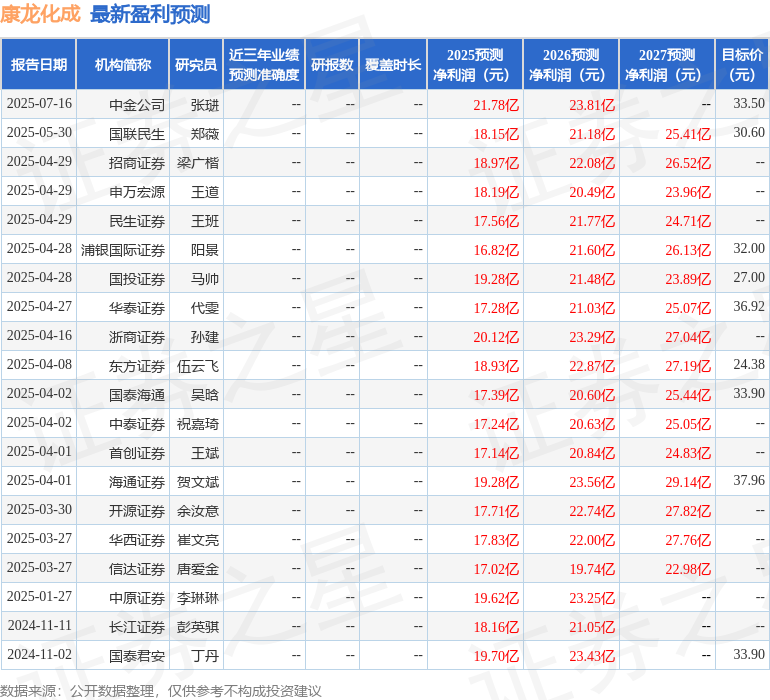This screenshot has height=700, width=770.
Task: Click the 浦银国际证券 institution cell
Action: 123,250
